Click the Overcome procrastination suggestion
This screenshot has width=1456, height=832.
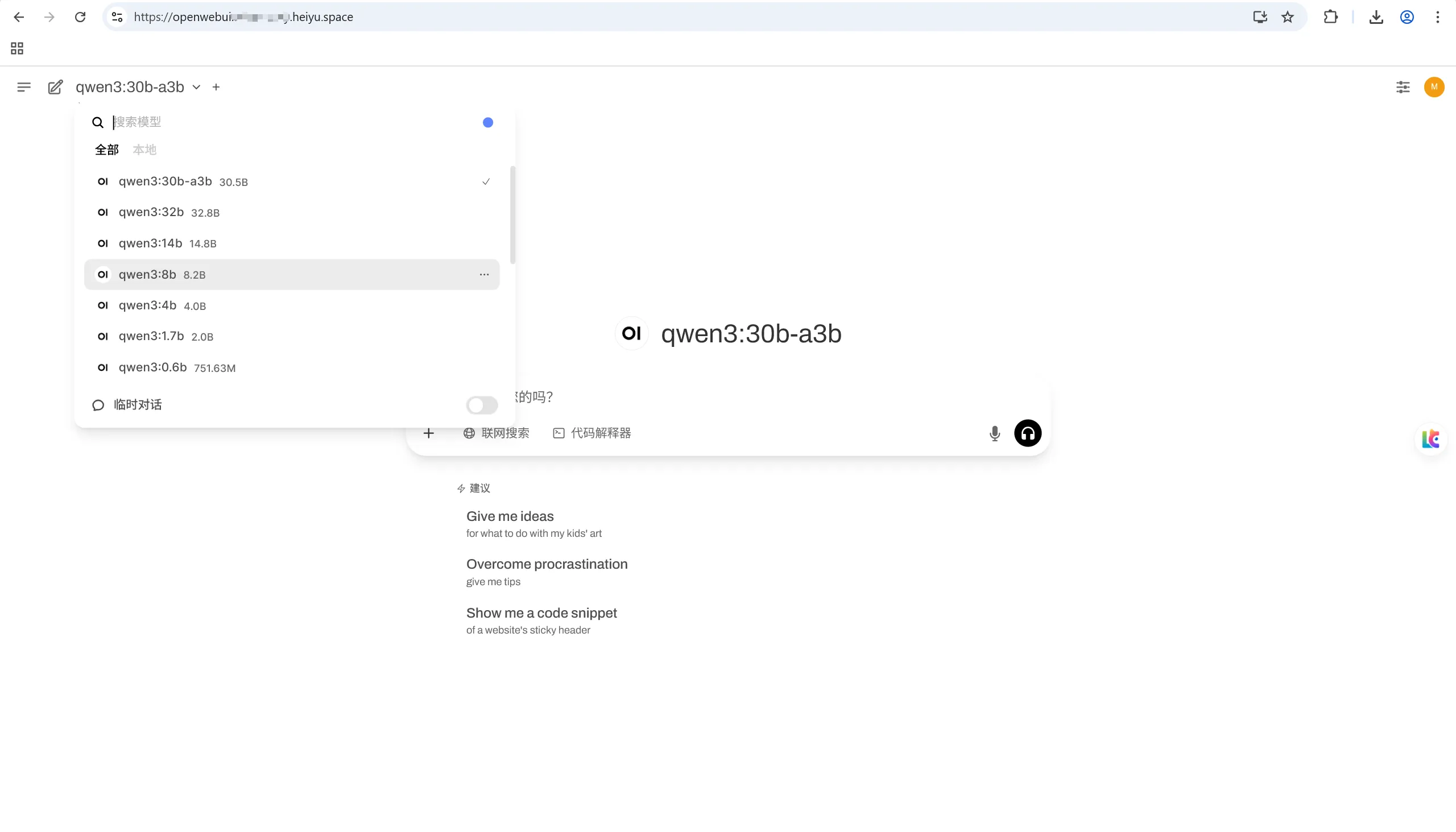click(x=547, y=572)
